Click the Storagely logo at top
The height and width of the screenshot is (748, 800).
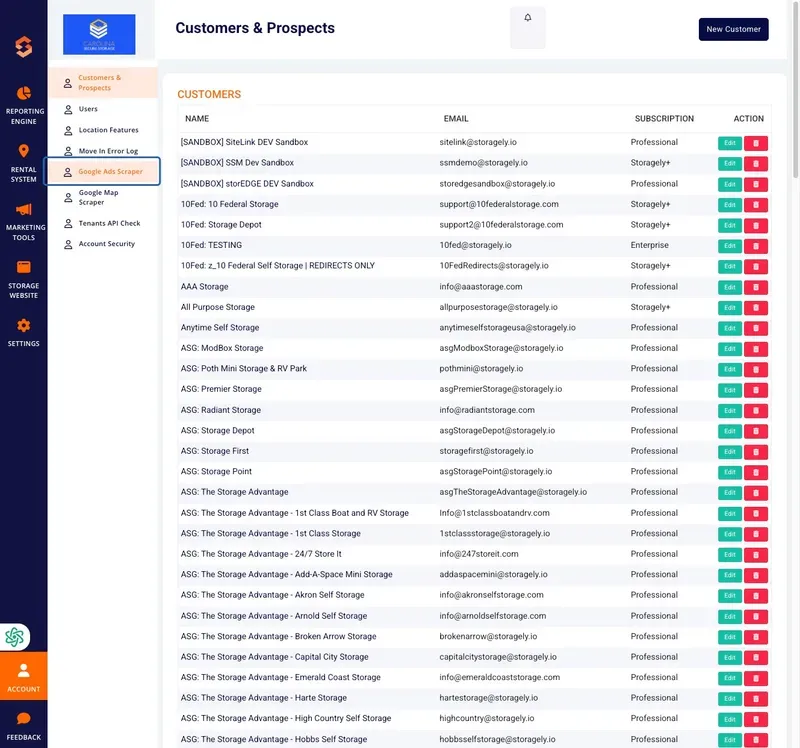23,47
